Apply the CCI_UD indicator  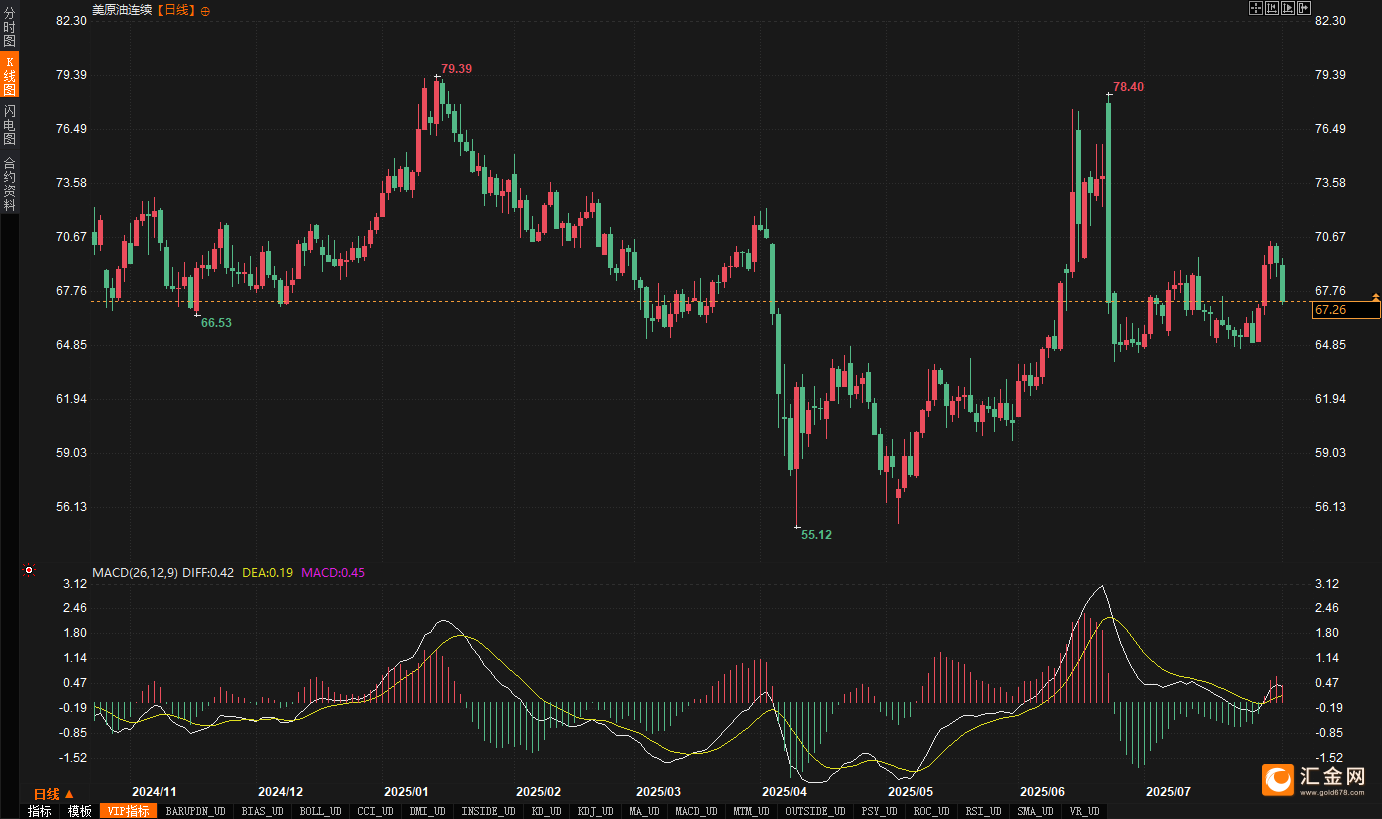coord(375,811)
